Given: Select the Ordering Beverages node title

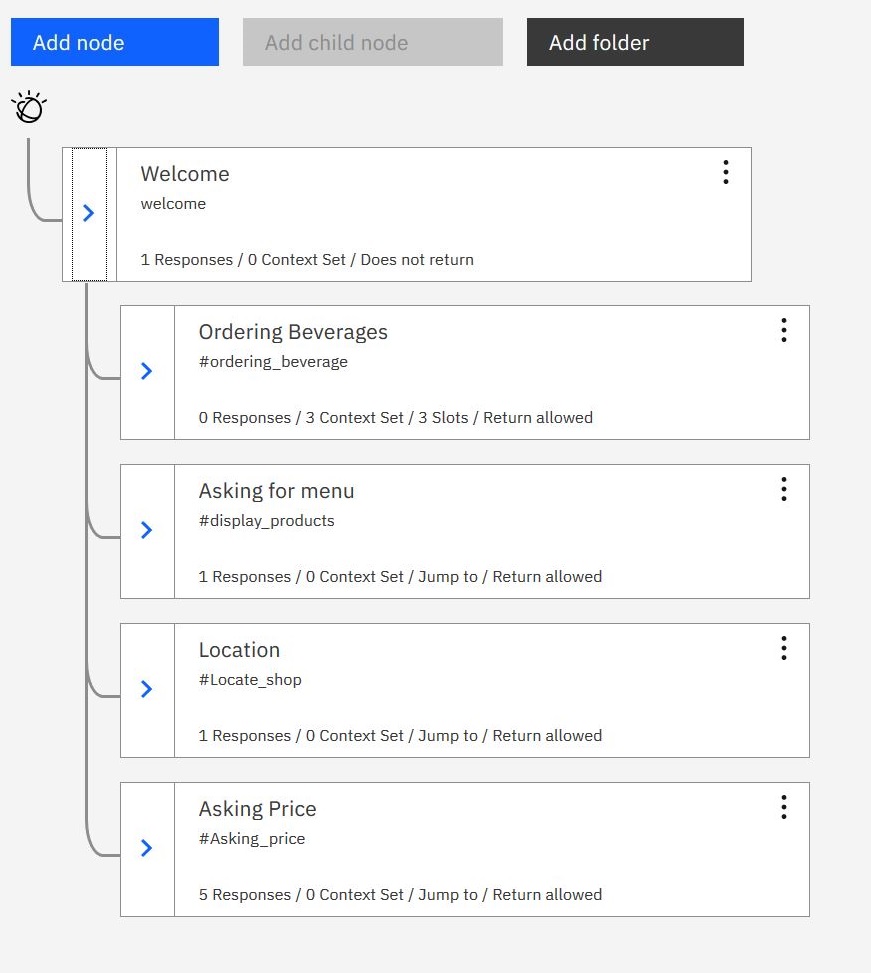Looking at the screenshot, I should (293, 332).
